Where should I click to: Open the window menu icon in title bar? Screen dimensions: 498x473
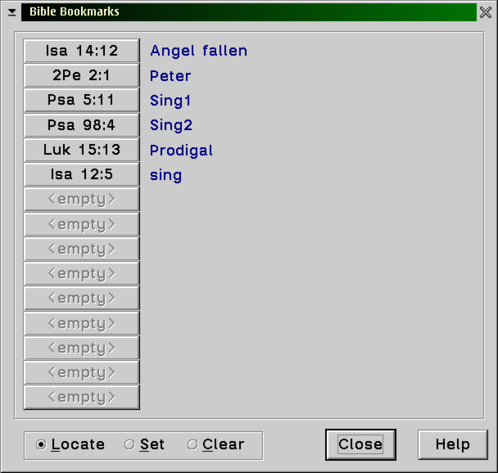pos(12,12)
